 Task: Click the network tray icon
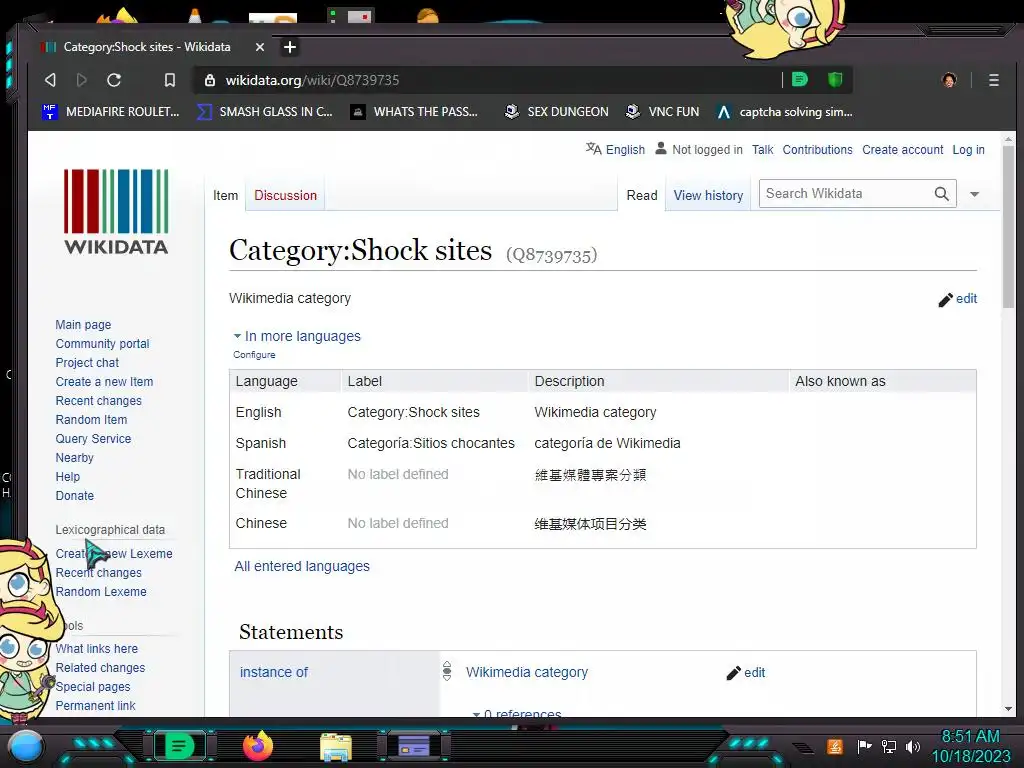(x=888, y=746)
